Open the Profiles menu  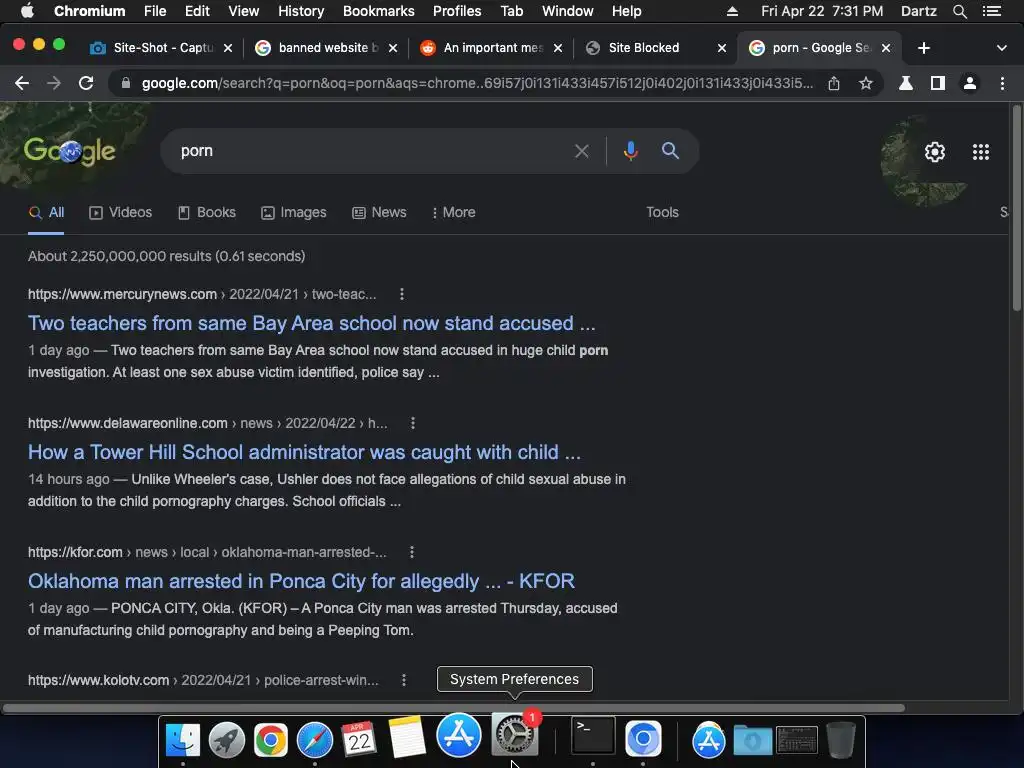click(457, 11)
